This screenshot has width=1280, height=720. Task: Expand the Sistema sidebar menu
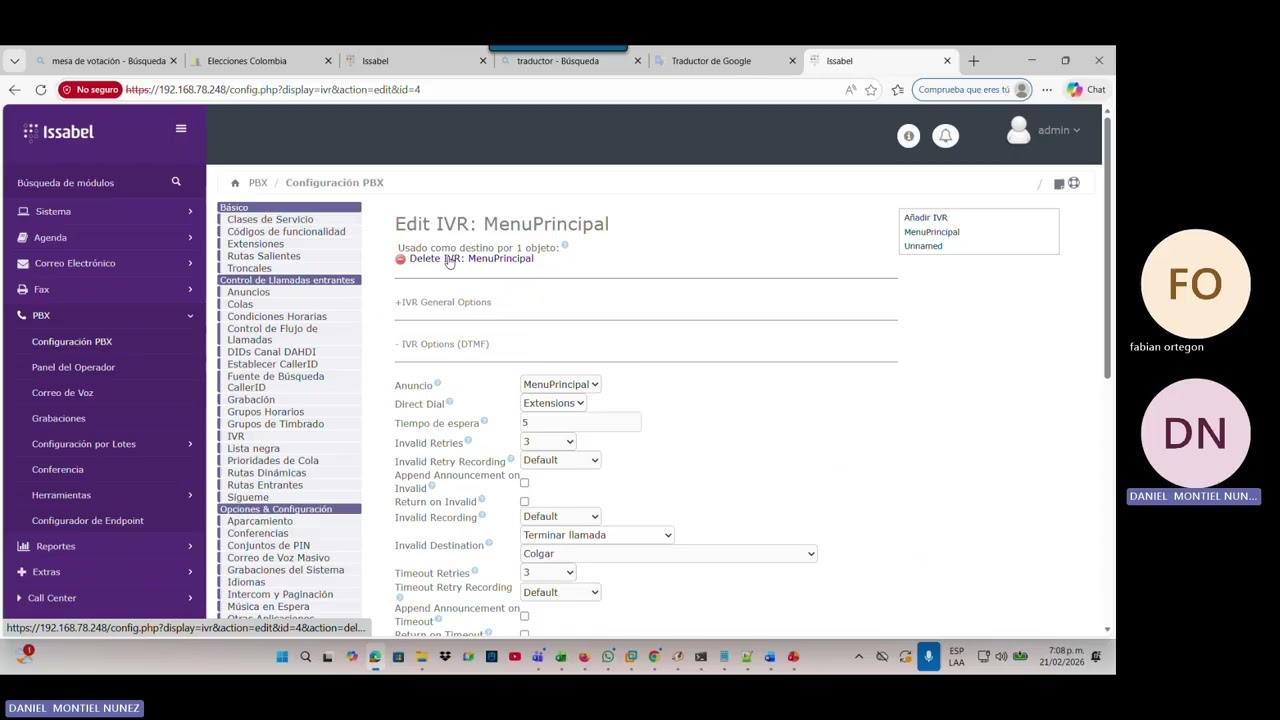(x=105, y=212)
